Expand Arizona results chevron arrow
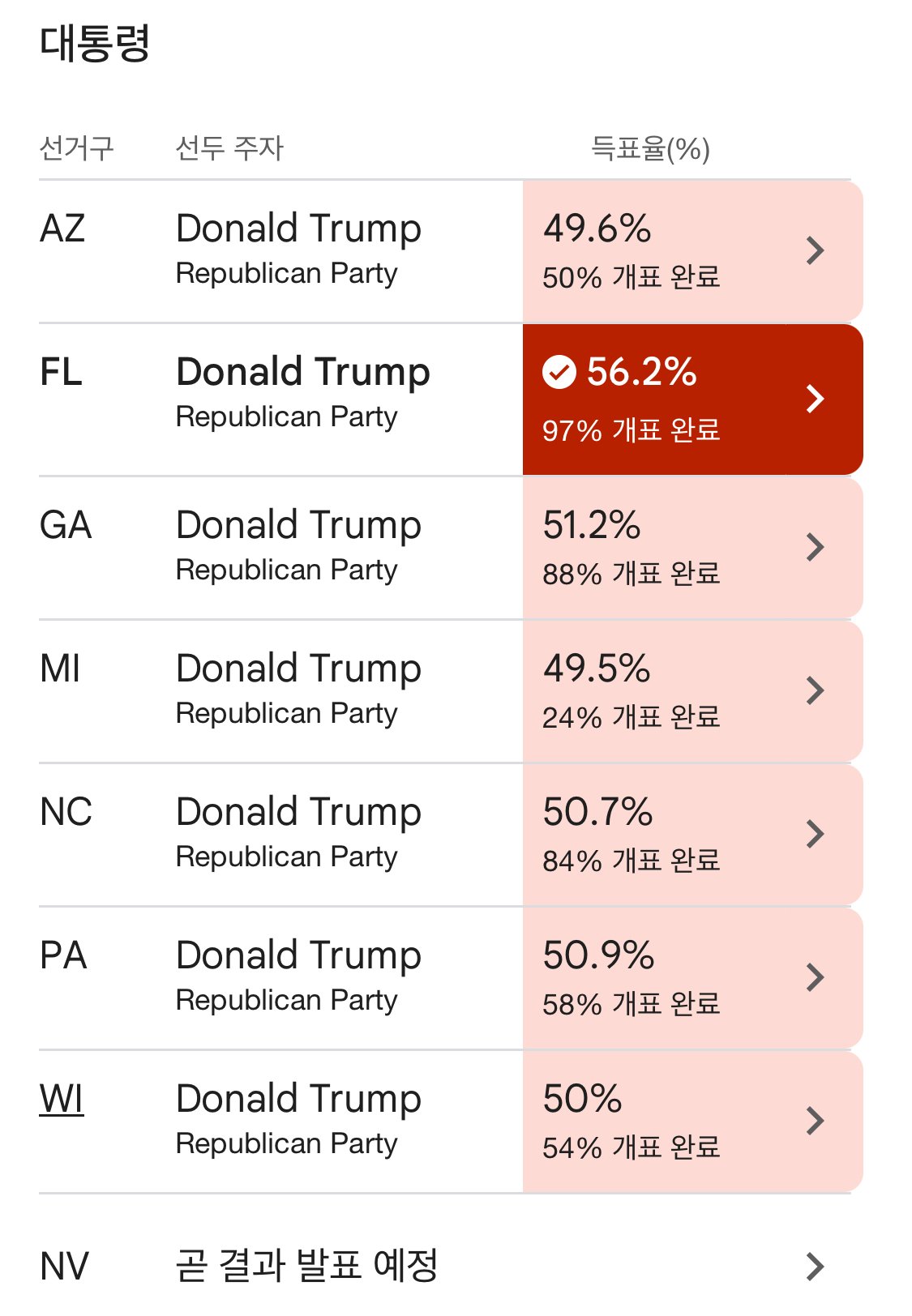The height and width of the screenshot is (1316, 912). point(815,250)
